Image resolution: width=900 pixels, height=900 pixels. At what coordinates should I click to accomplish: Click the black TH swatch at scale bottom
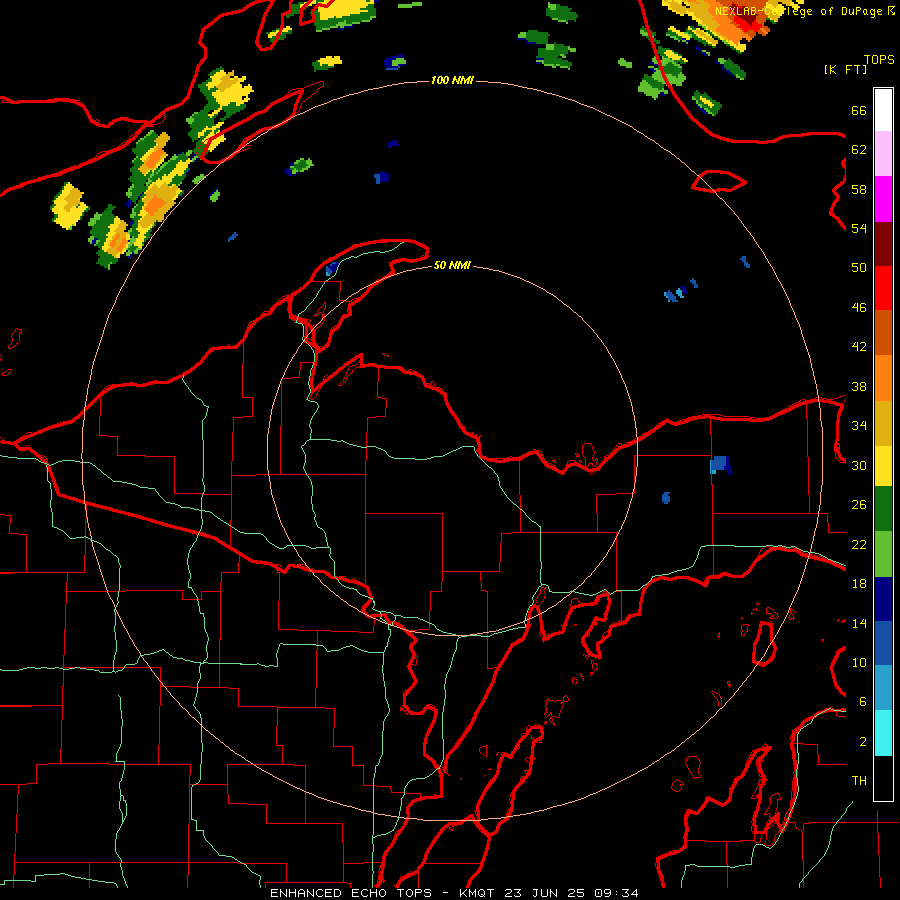pos(883,778)
